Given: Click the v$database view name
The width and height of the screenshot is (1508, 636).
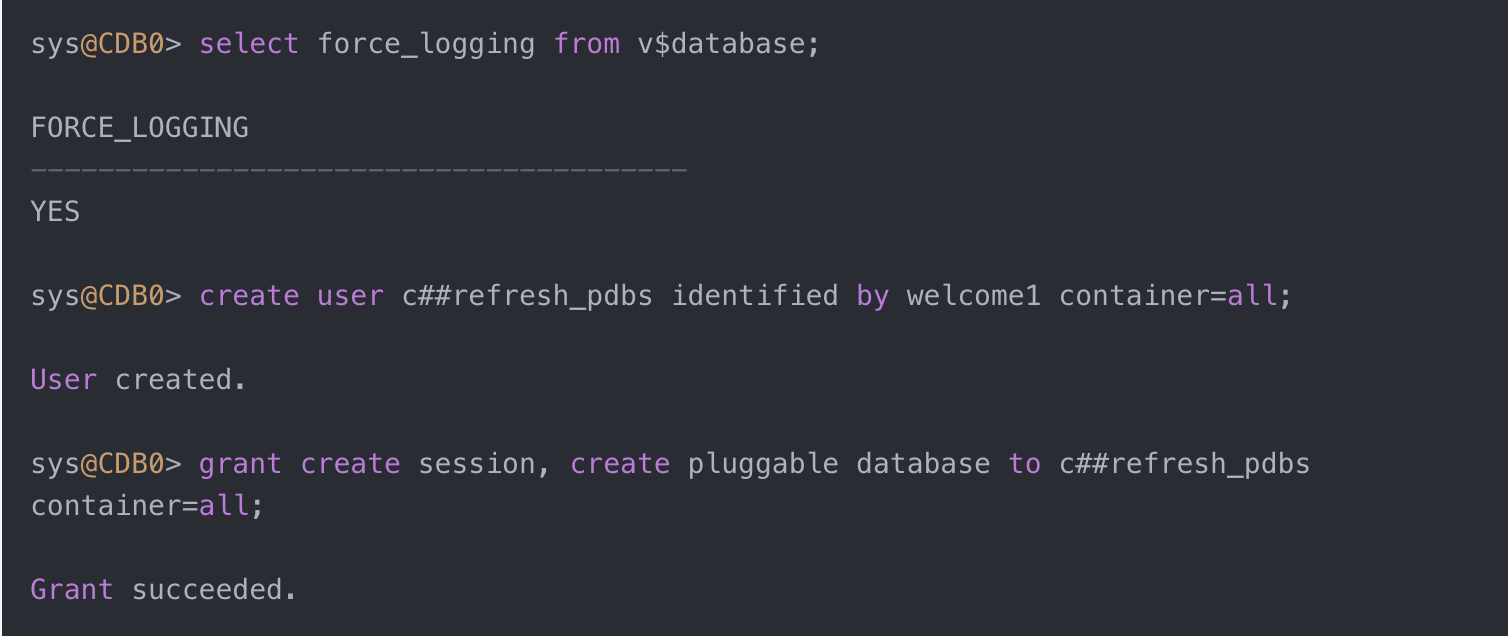Looking at the screenshot, I should (x=728, y=45).
